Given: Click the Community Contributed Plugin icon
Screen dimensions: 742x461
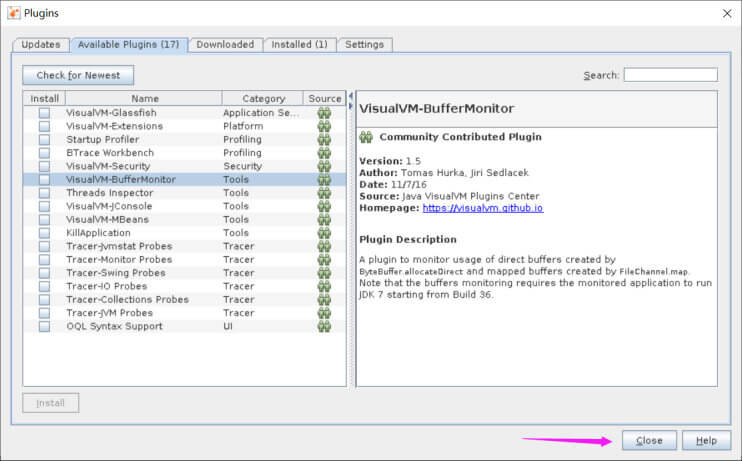Looking at the screenshot, I should click(x=366, y=137).
